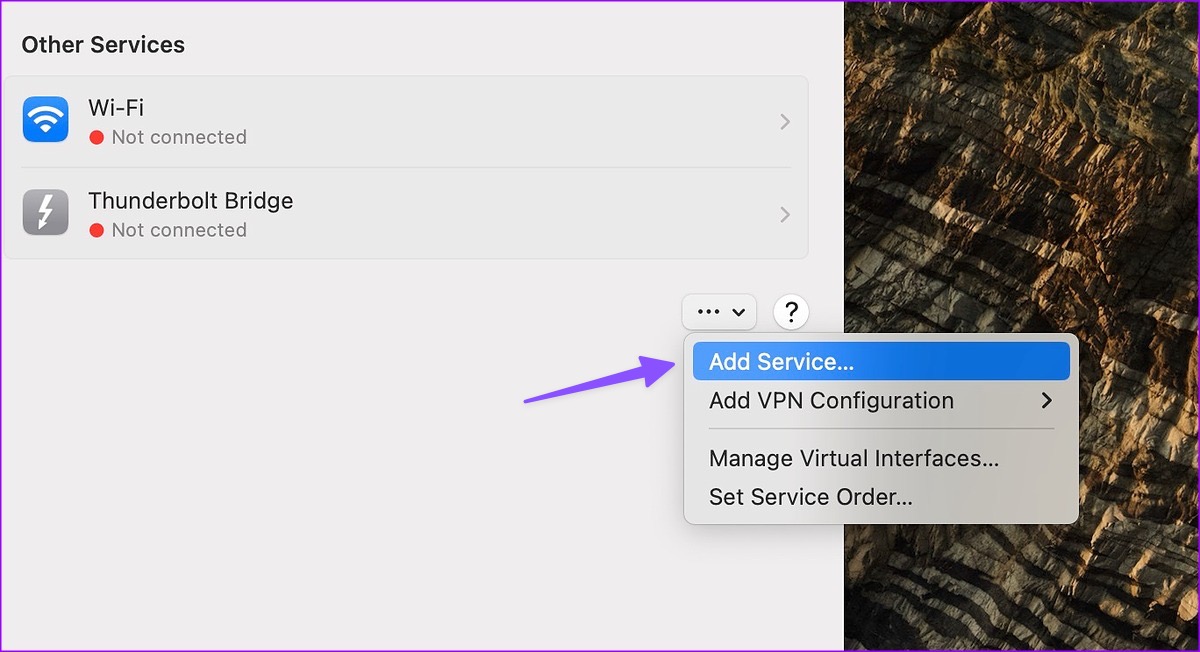Choose Add Service... from the menu
This screenshot has height=652, width=1200.
pyautogui.click(x=881, y=362)
